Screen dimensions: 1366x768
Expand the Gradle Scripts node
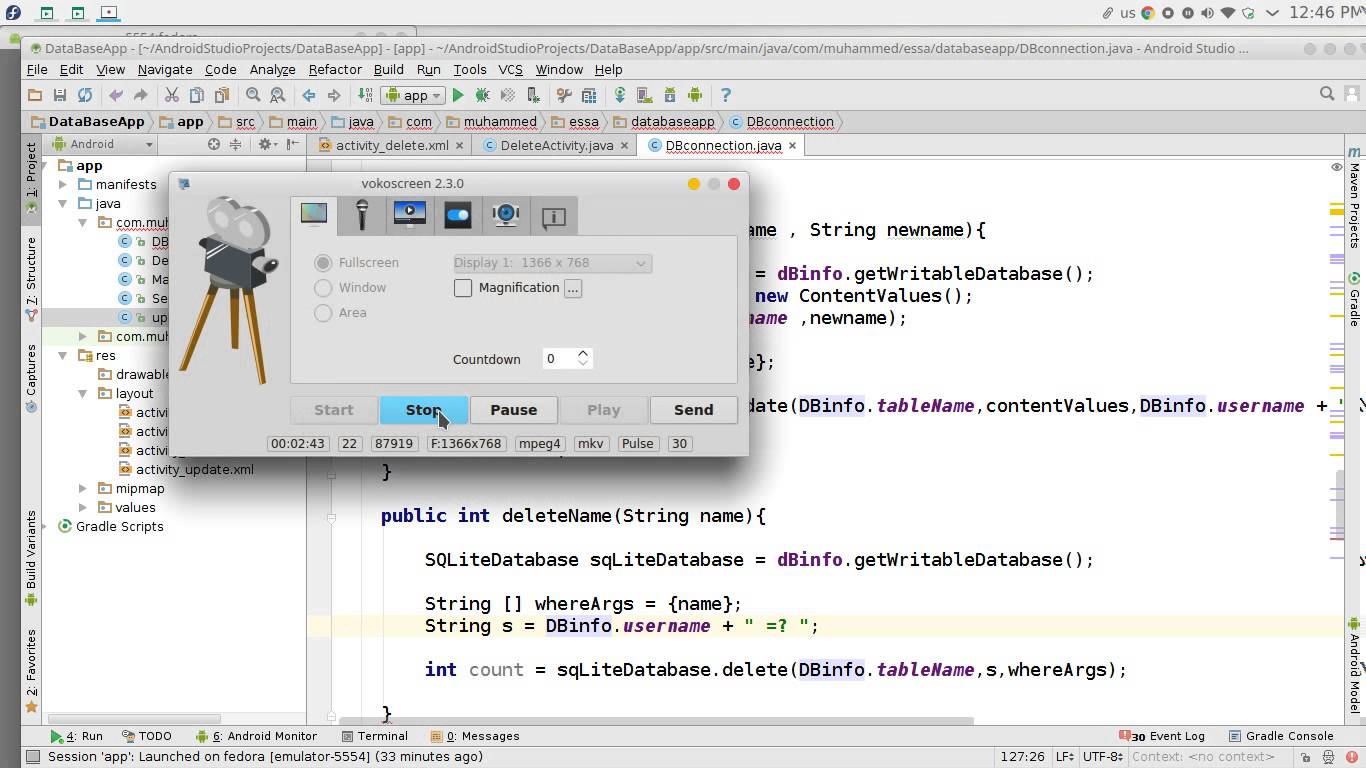[43, 527]
